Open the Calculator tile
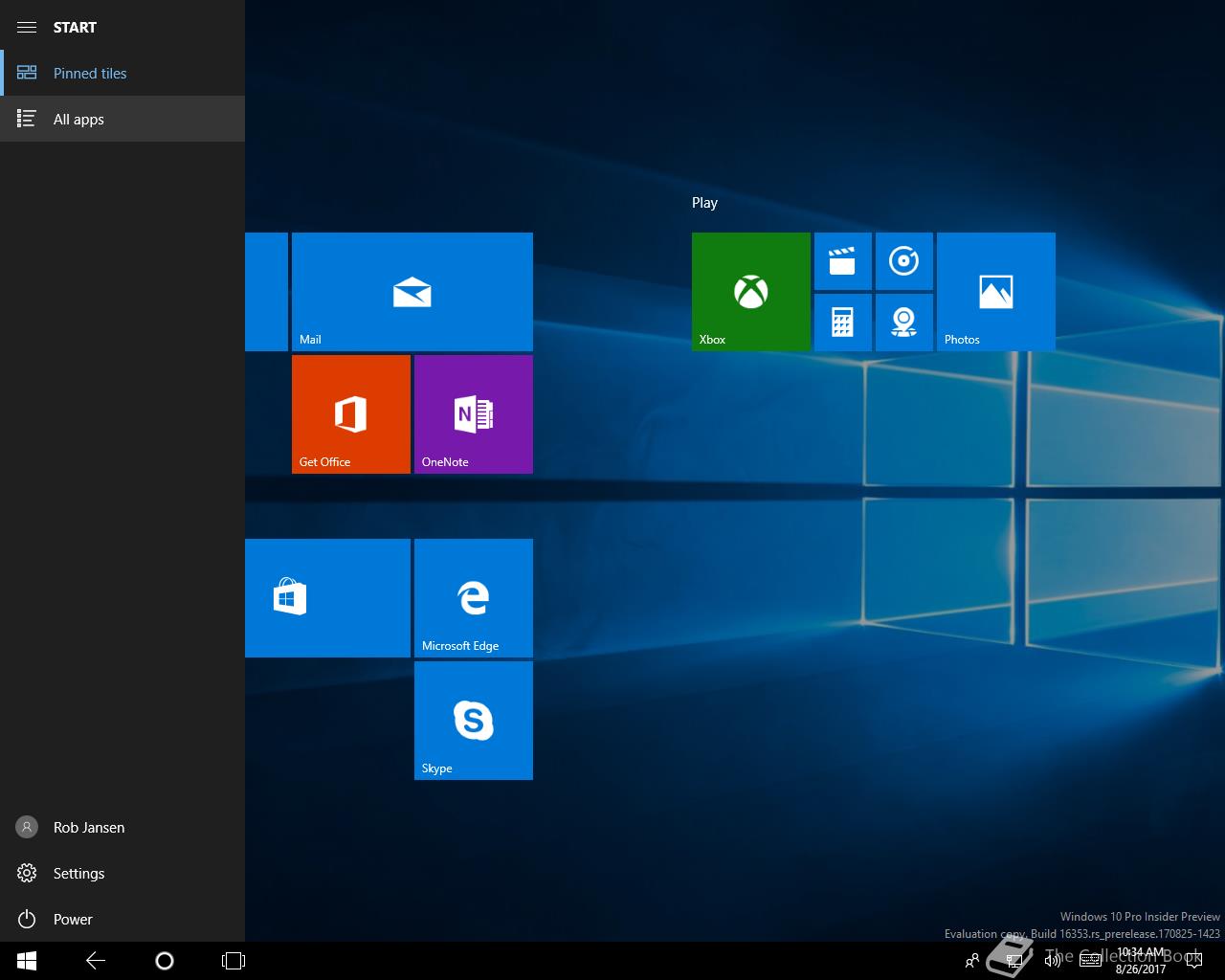The width and height of the screenshot is (1225, 980). pos(843,323)
